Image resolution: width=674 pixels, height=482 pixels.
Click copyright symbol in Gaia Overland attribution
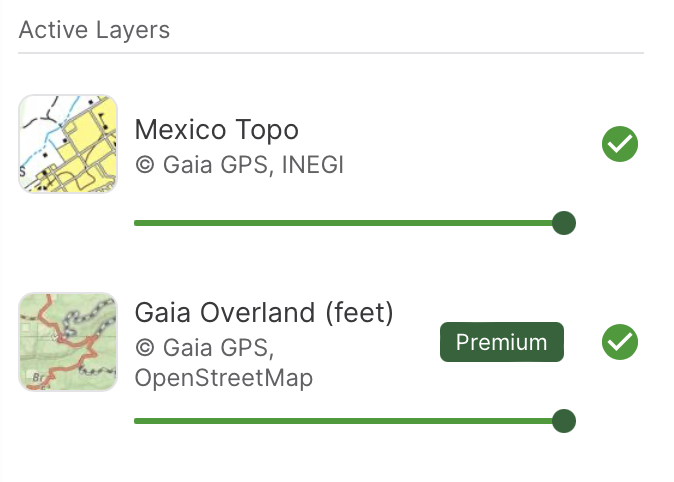tap(145, 347)
